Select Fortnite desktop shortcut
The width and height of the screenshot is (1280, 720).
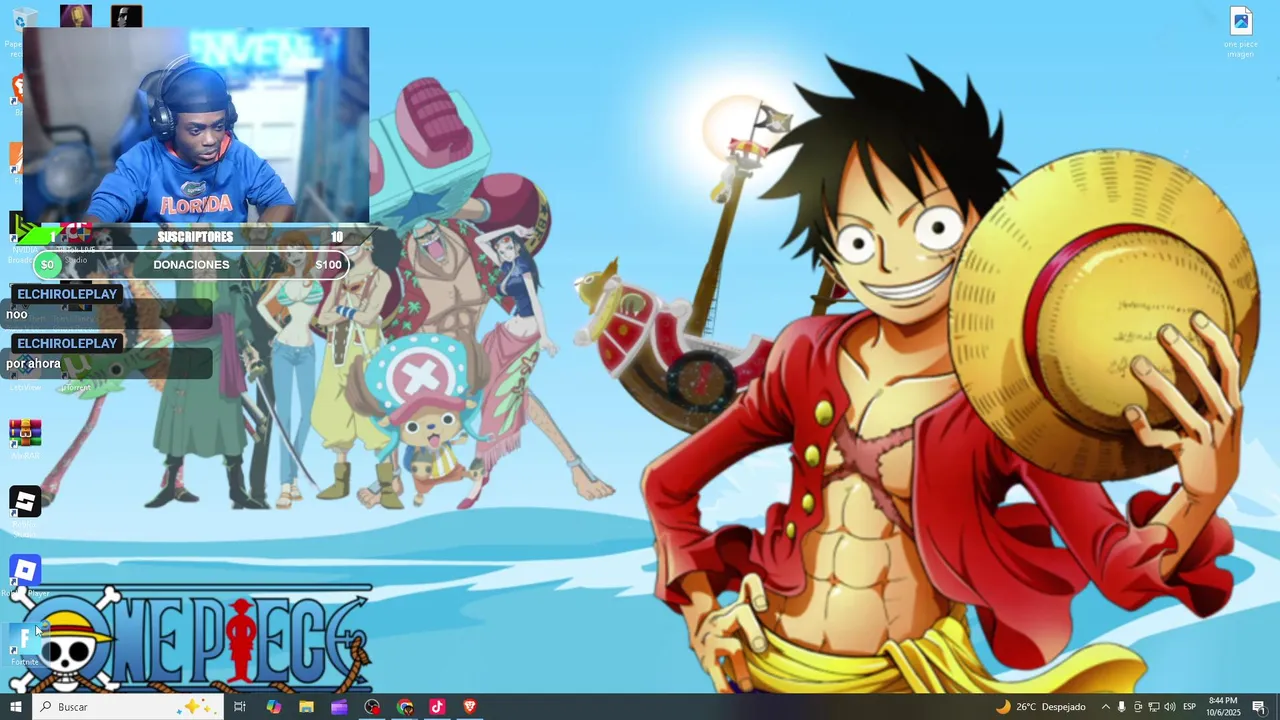click(25, 645)
